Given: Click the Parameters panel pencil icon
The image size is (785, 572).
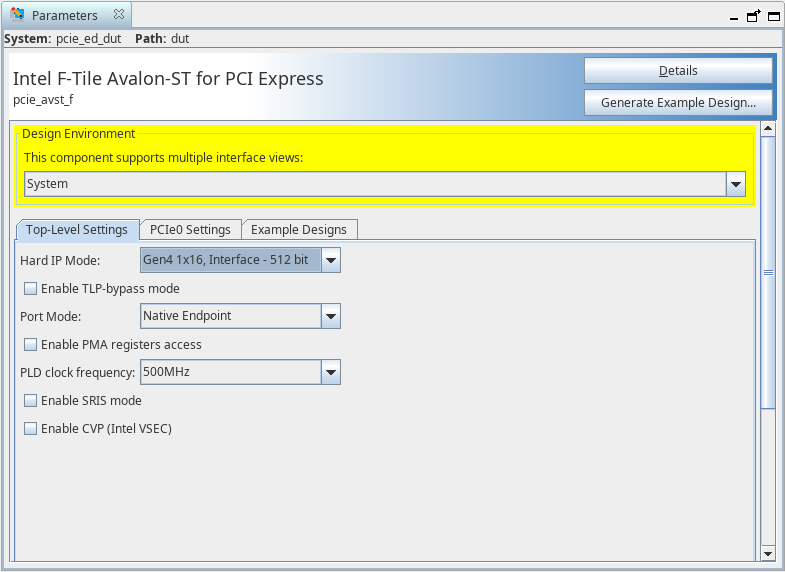Looking at the screenshot, I should tap(17, 15).
